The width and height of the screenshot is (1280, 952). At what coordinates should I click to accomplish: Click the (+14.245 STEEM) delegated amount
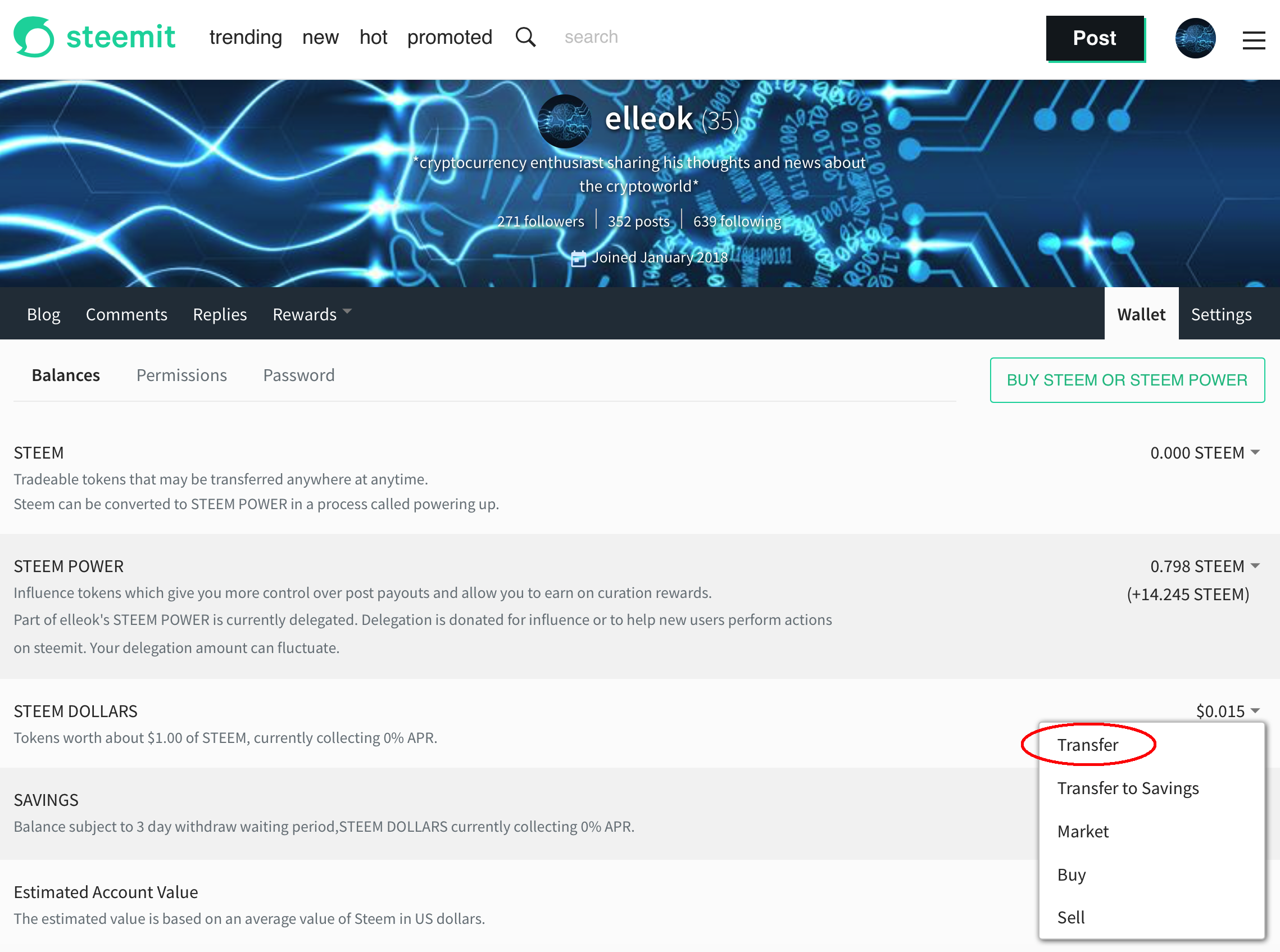click(1188, 594)
